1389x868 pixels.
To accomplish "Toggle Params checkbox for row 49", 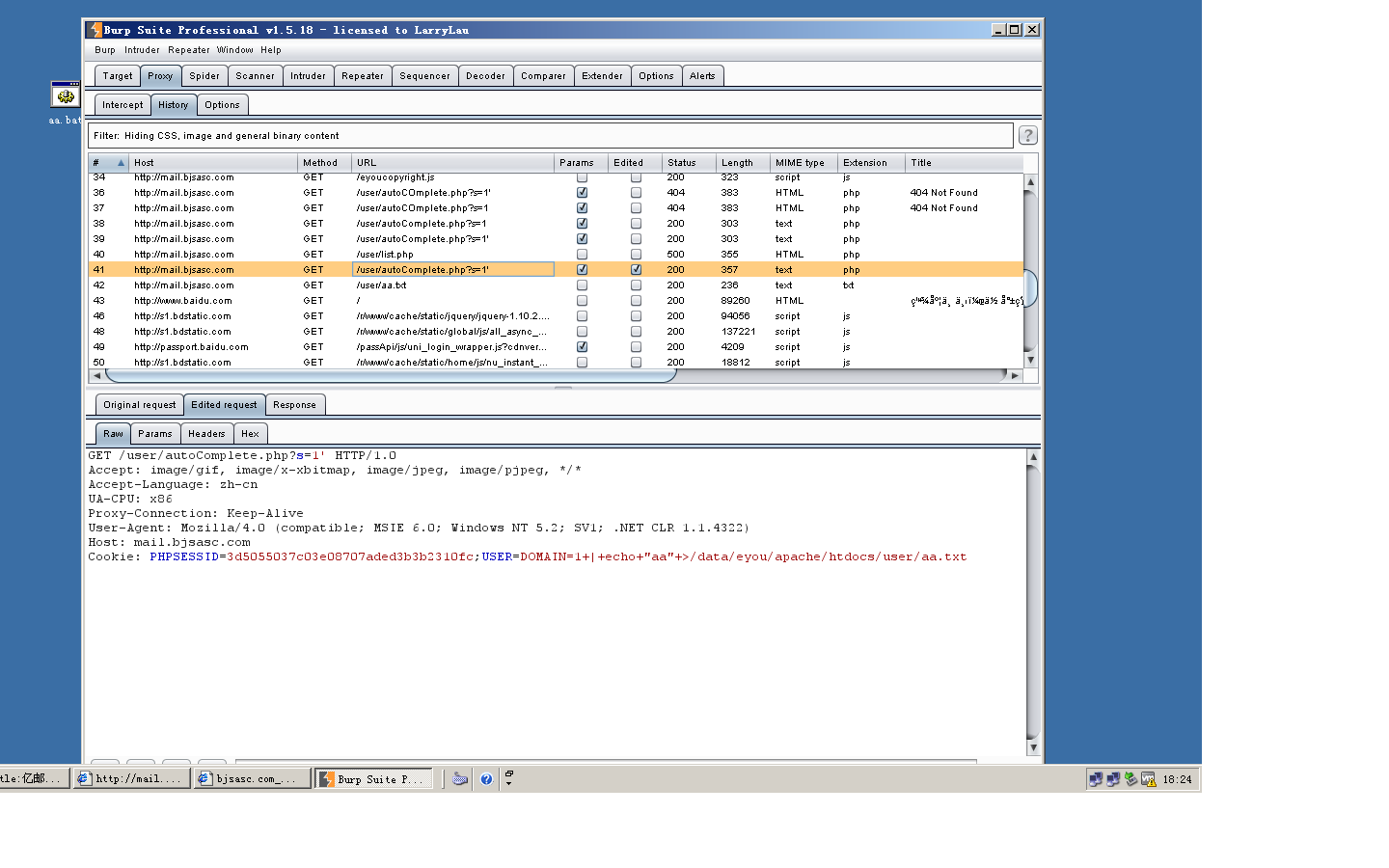I will coord(582,347).
